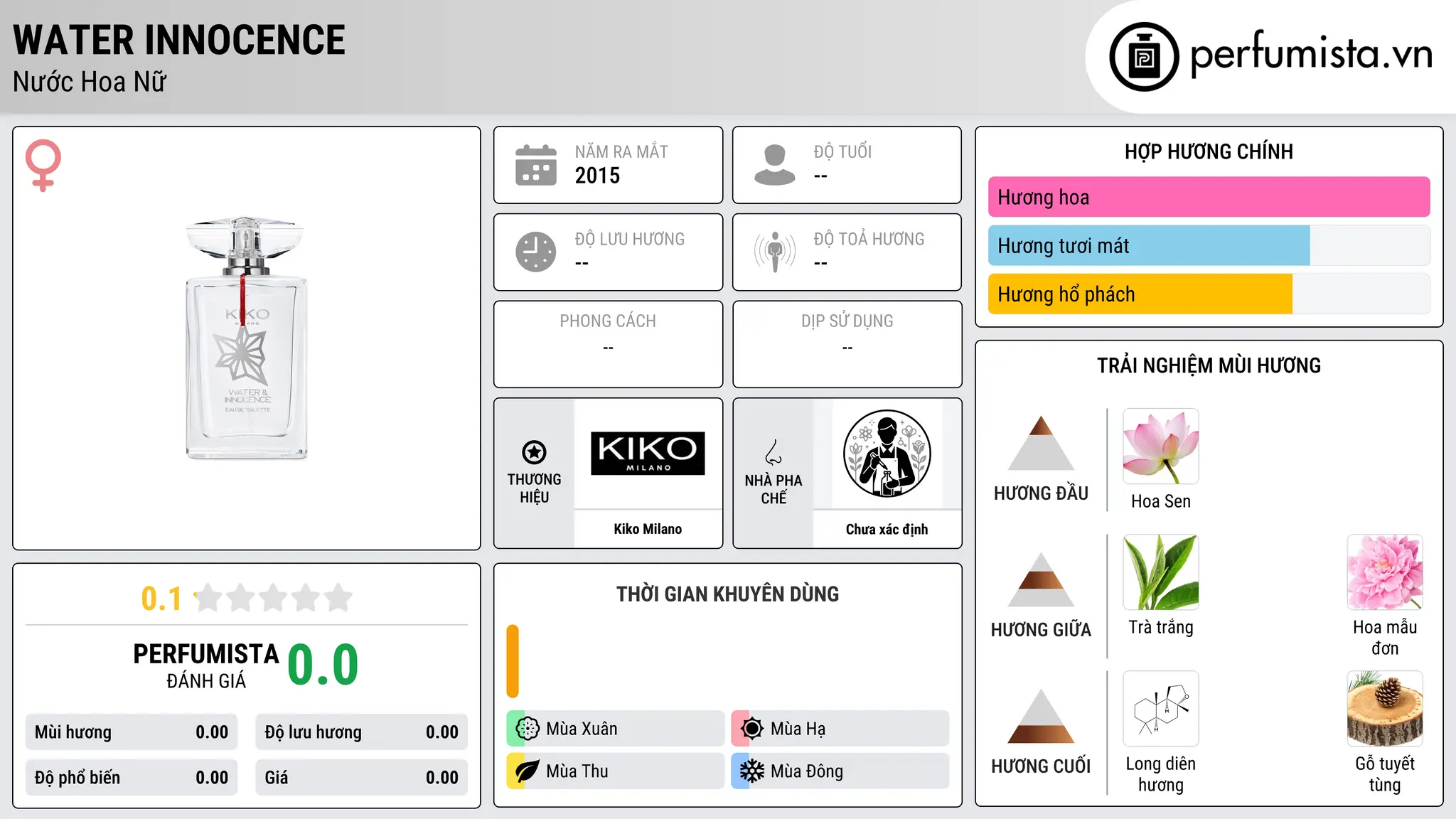Click the Long diên hương molecule image

1161,709
